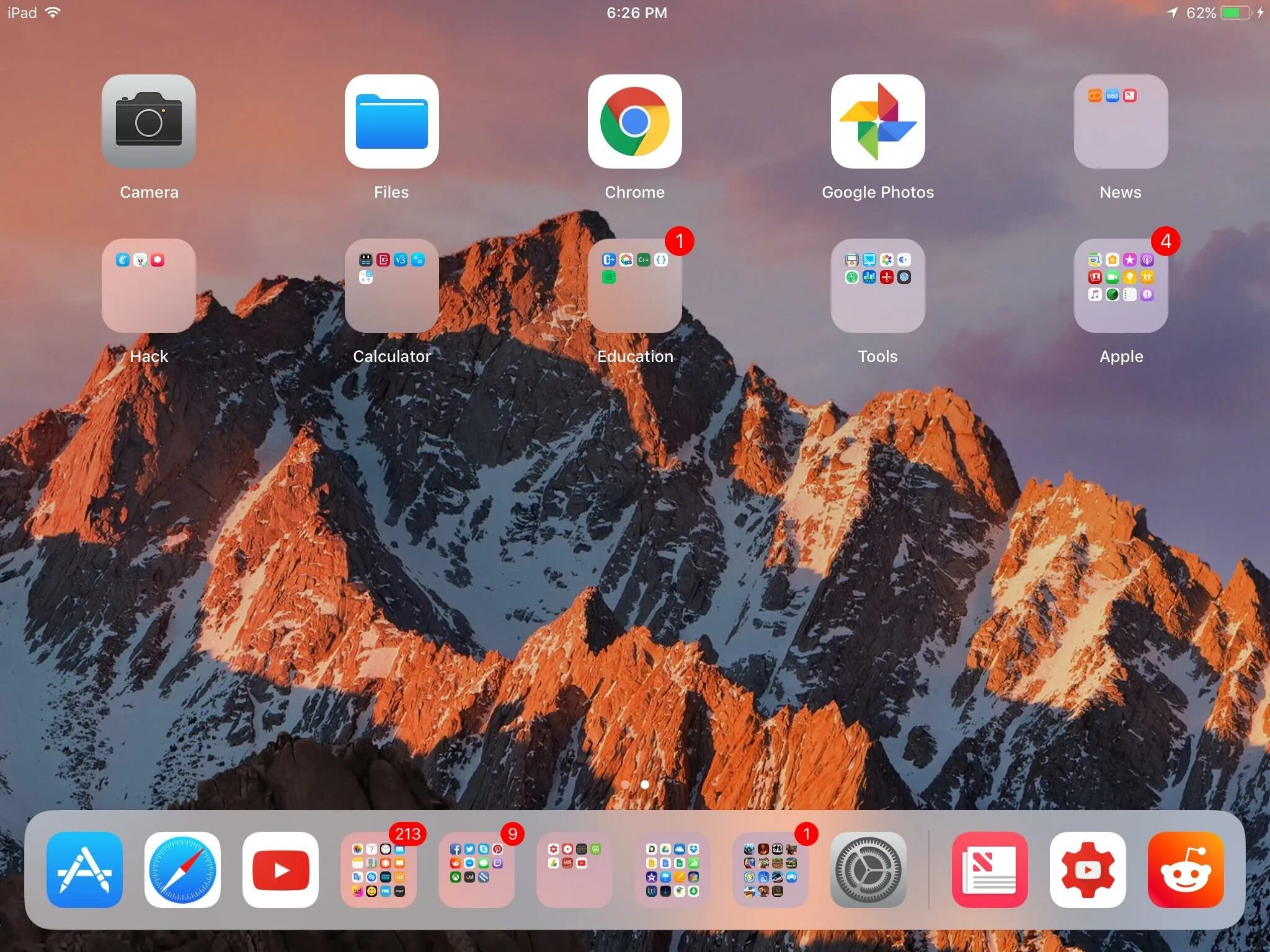Launch the Files app
The height and width of the screenshot is (952, 1270).
click(x=391, y=122)
